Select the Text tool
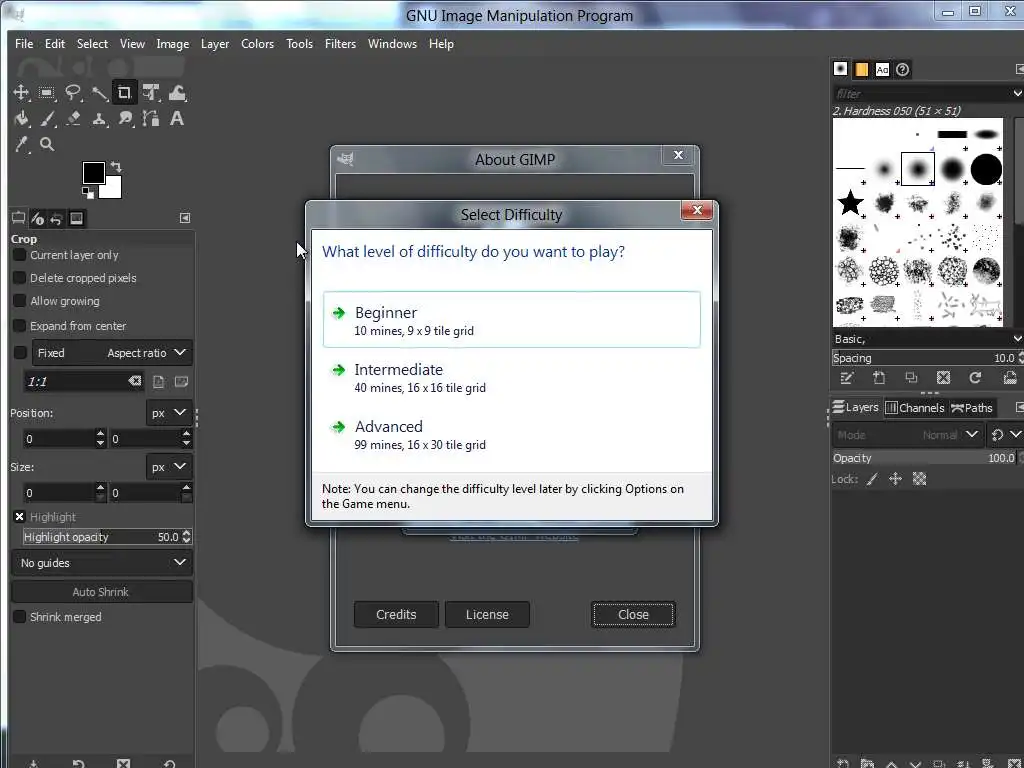The height and width of the screenshot is (768, 1024). pyautogui.click(x=176, y=119)
